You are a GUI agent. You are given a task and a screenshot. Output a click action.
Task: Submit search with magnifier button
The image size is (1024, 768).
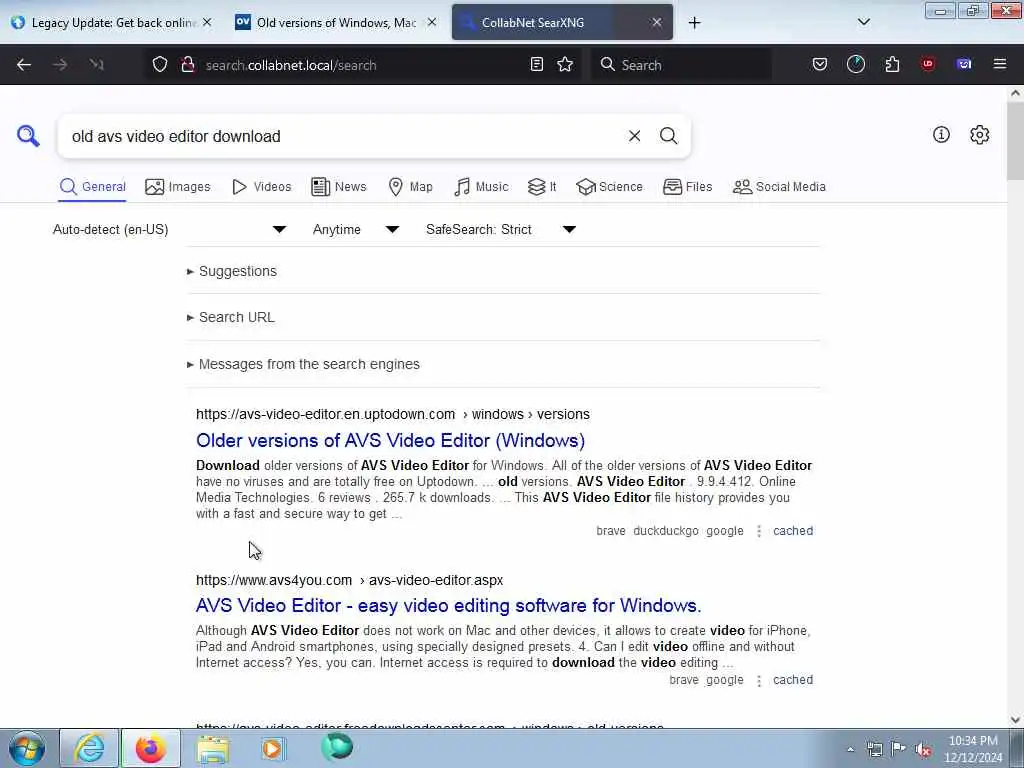coord(668,136)
